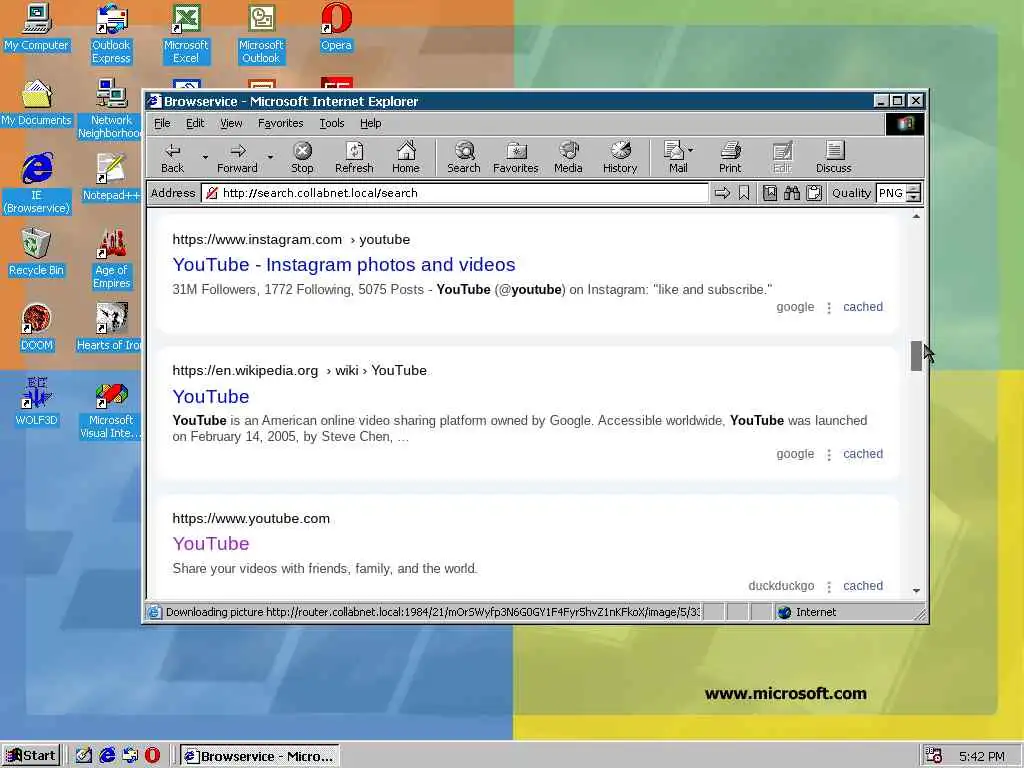
Task: Go back with the Back toolbar button
Action: pos(172,158)
